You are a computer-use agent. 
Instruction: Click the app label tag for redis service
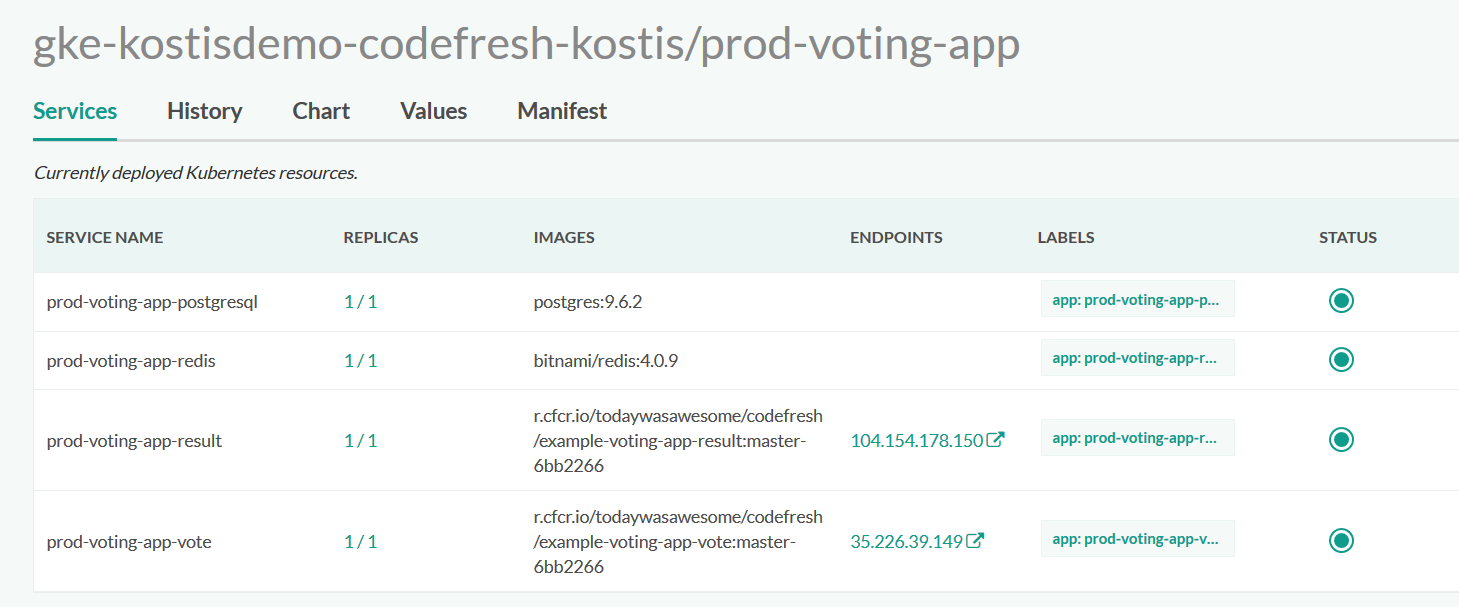point(1137,358)
